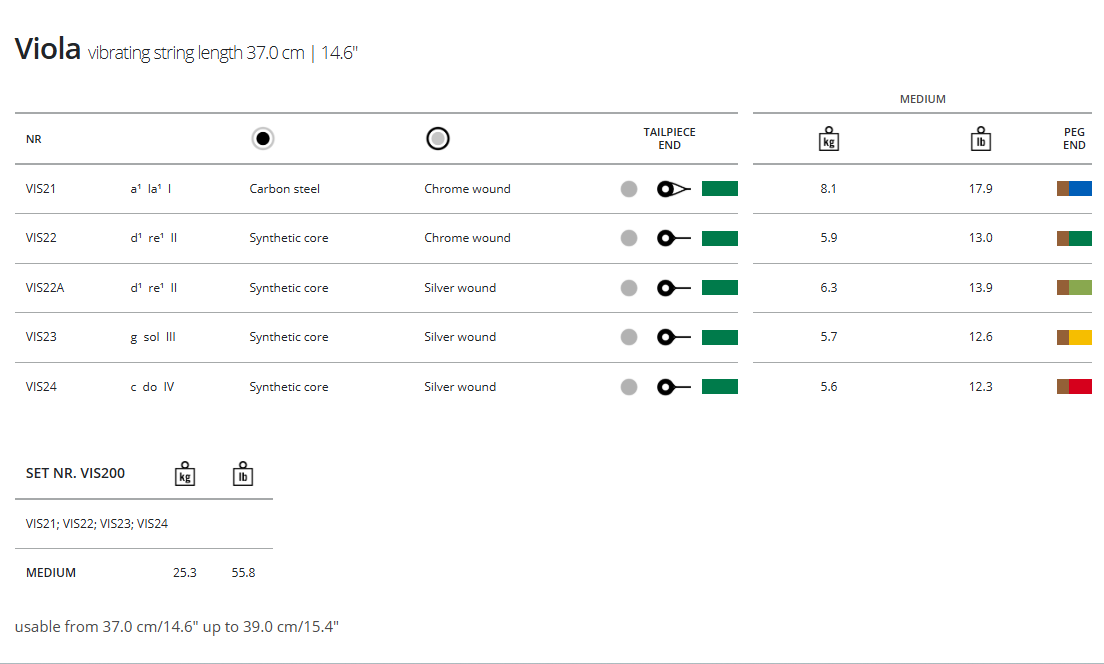
Task: Click the loop end icon in VIS21 row
Action: 674,189
